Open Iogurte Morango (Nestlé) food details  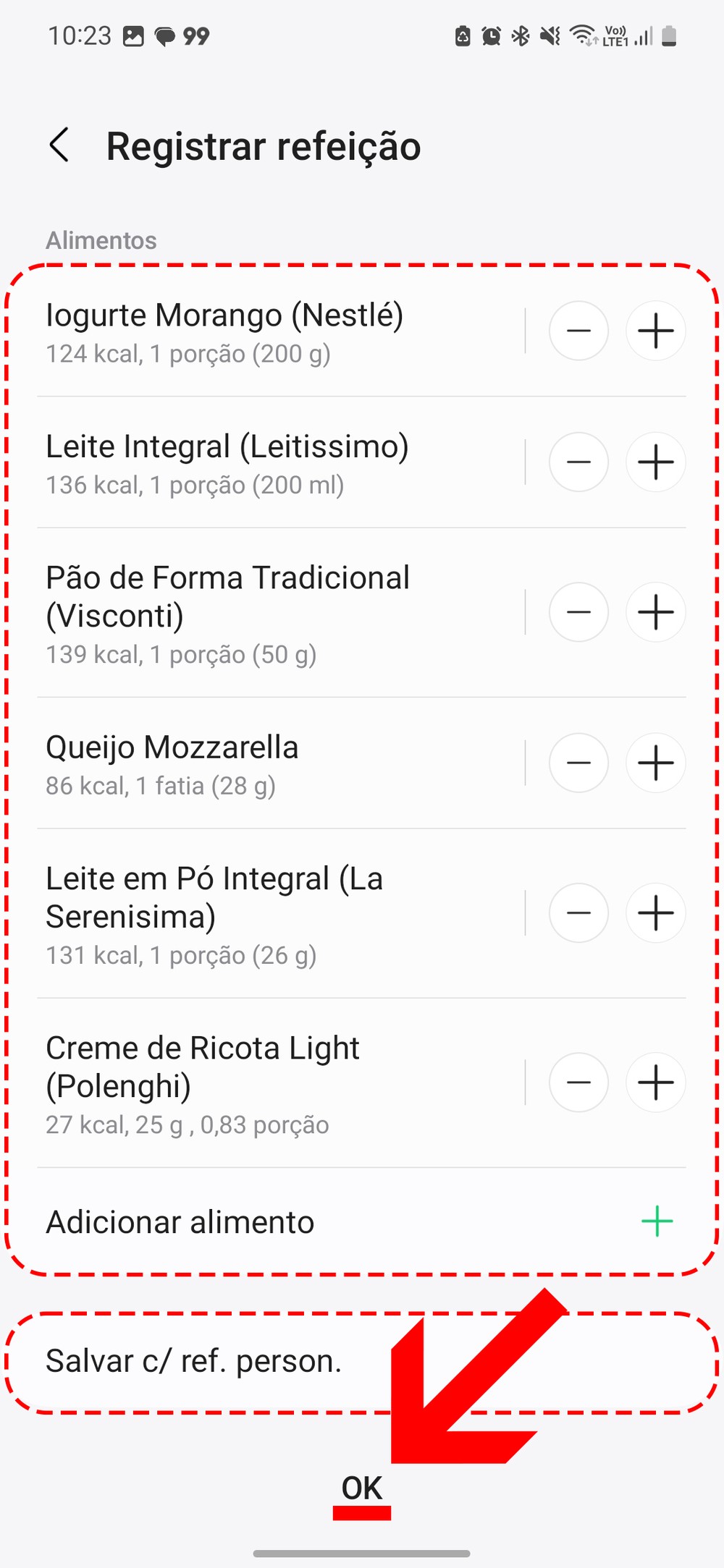(x=224, y=331)
